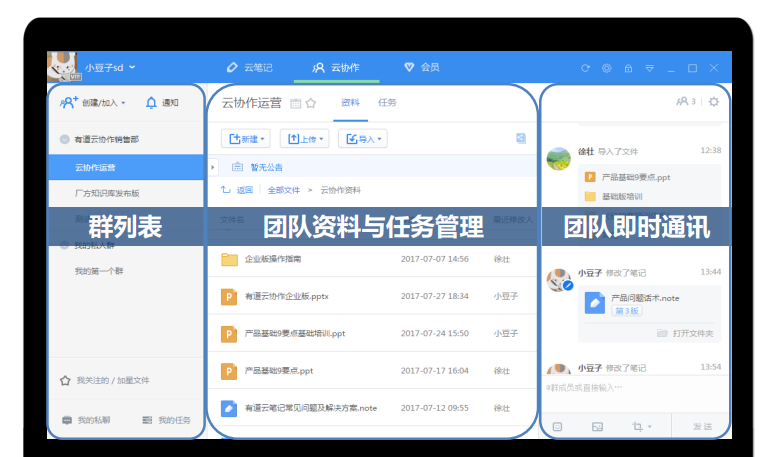Viewport: 773px width, 457px height.
Task: Switch to the 云协作 tab
Action: point(336,68)
